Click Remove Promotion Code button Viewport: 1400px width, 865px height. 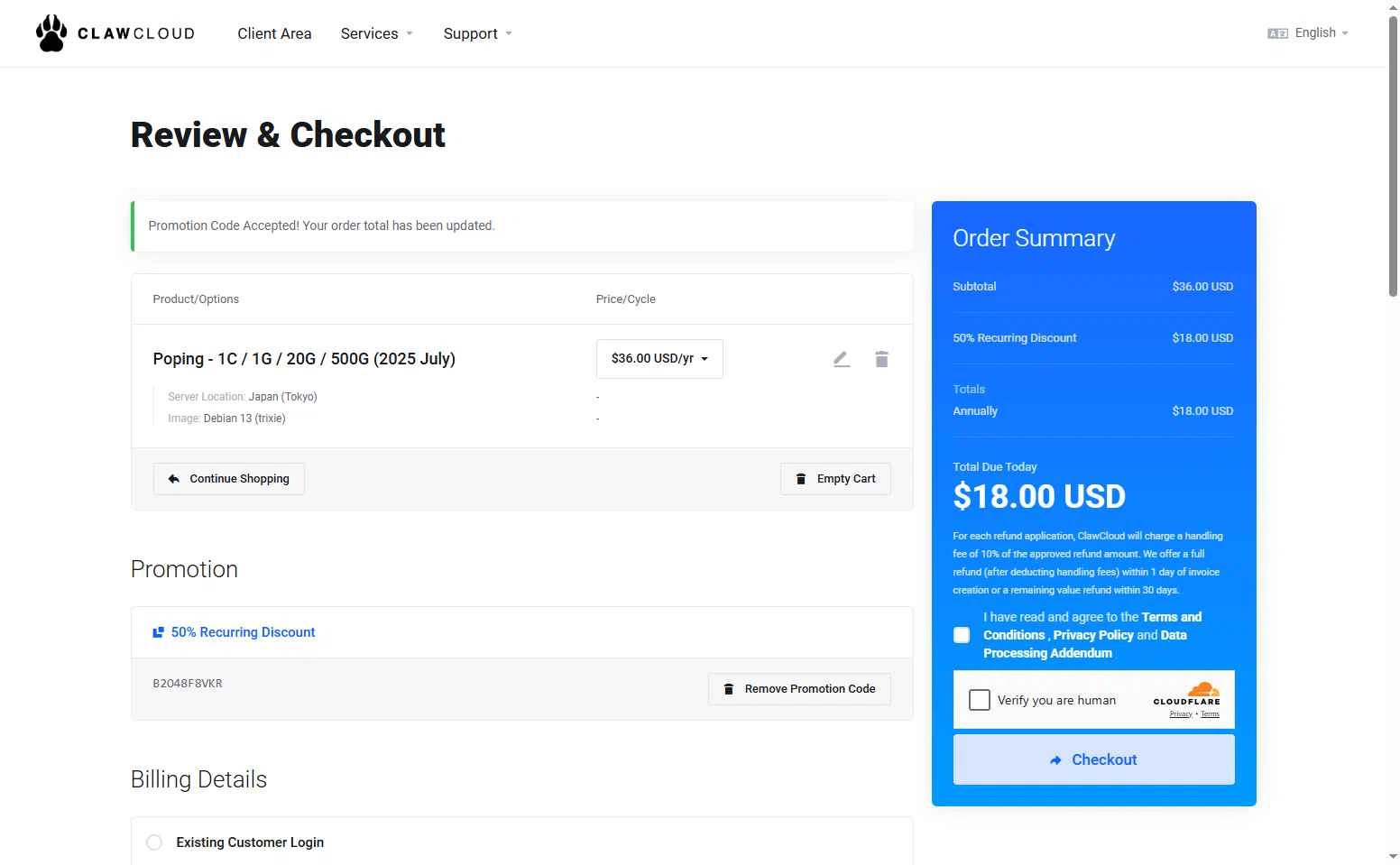(x=799, y=689)
